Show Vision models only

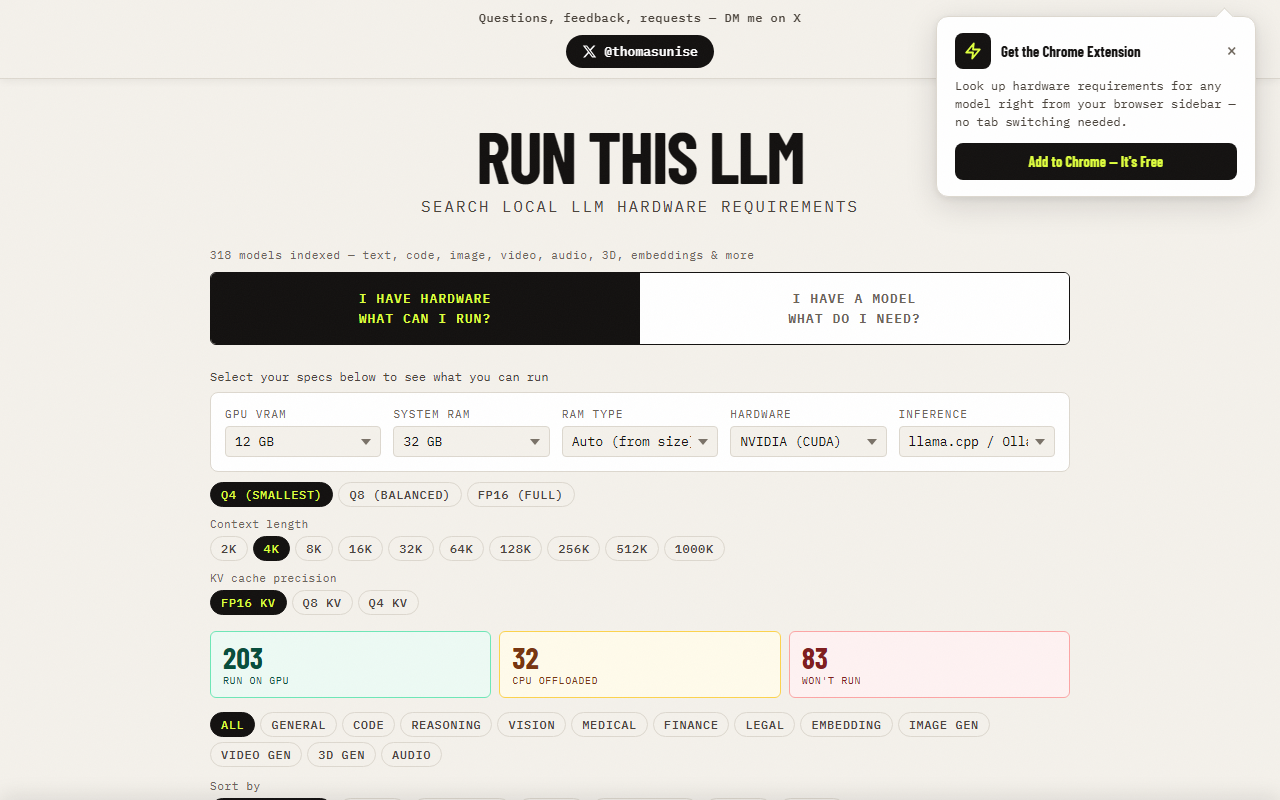(x=532, y=725)
